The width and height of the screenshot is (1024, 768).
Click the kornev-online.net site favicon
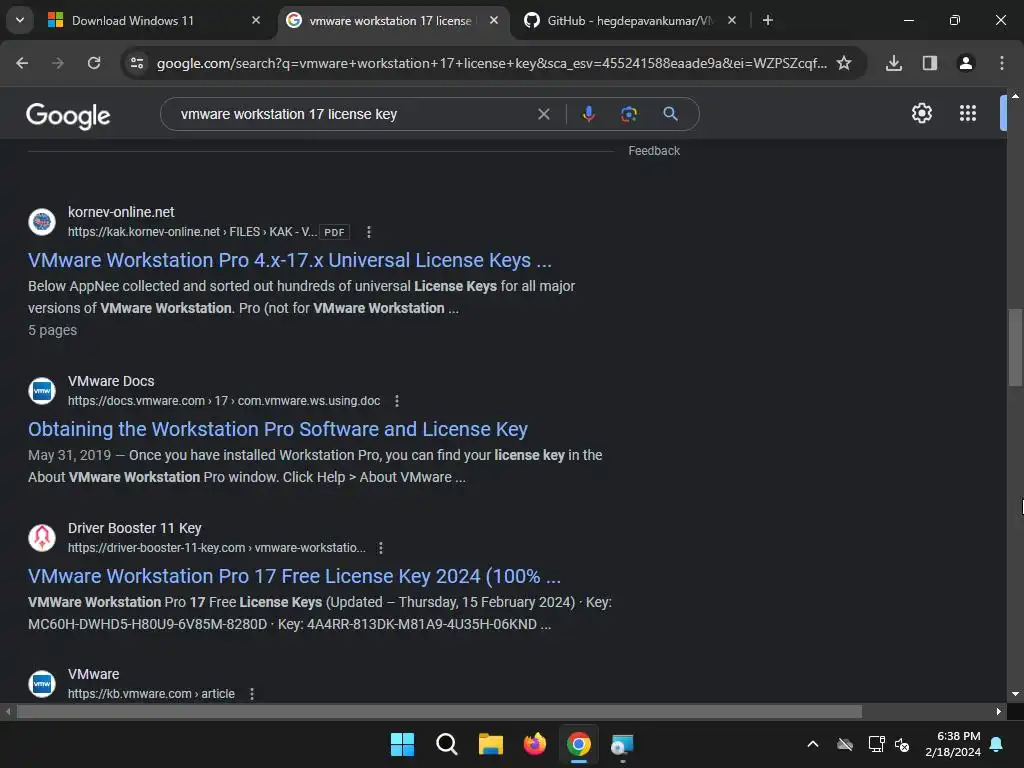[x=42, y=221]
